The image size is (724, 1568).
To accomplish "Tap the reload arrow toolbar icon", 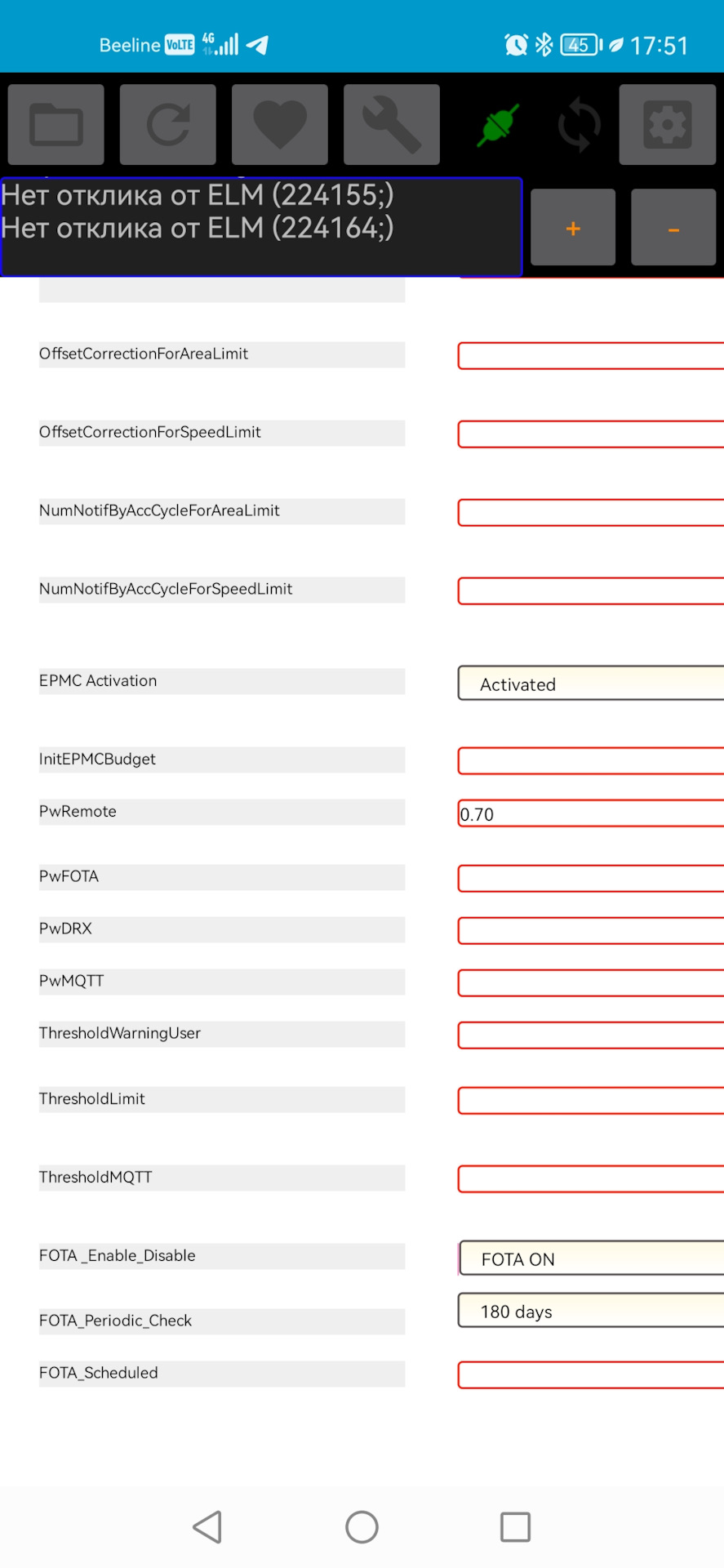I will pyautogui.click(x=168, y=125).
